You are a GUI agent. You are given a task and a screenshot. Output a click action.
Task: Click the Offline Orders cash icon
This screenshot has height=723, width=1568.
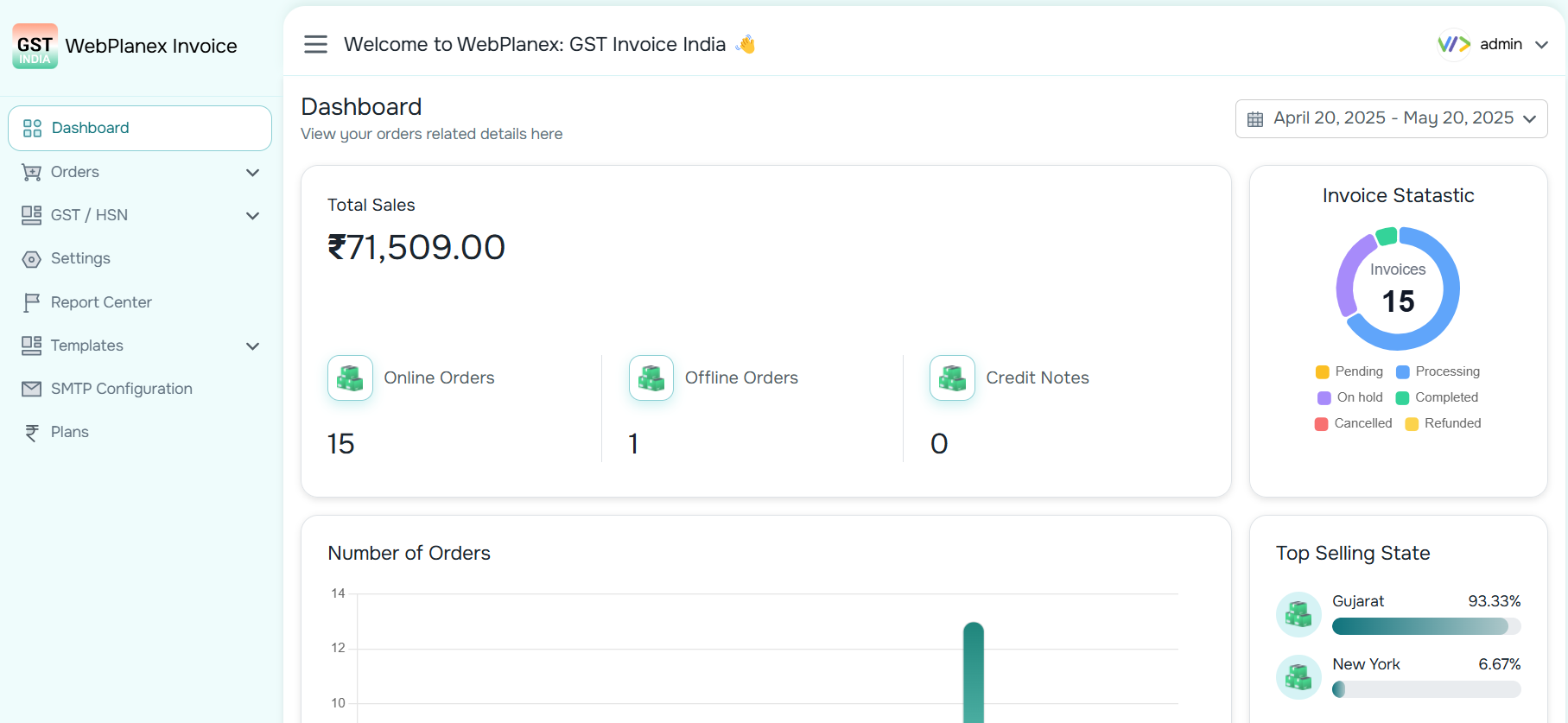[x=651, y=377]
